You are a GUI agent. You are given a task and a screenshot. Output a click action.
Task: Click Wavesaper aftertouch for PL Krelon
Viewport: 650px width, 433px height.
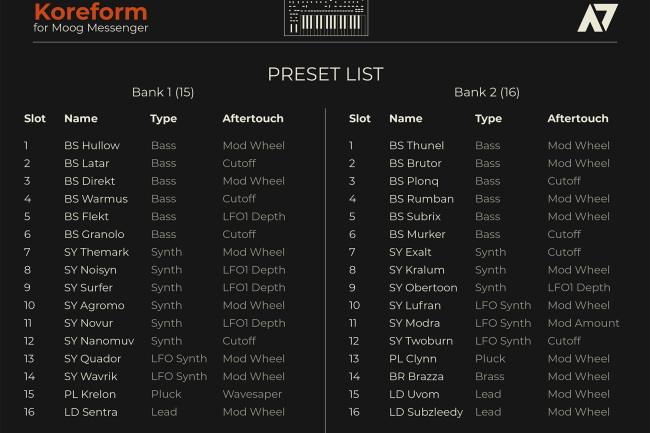pyautogui.click(x=252, y=394)
